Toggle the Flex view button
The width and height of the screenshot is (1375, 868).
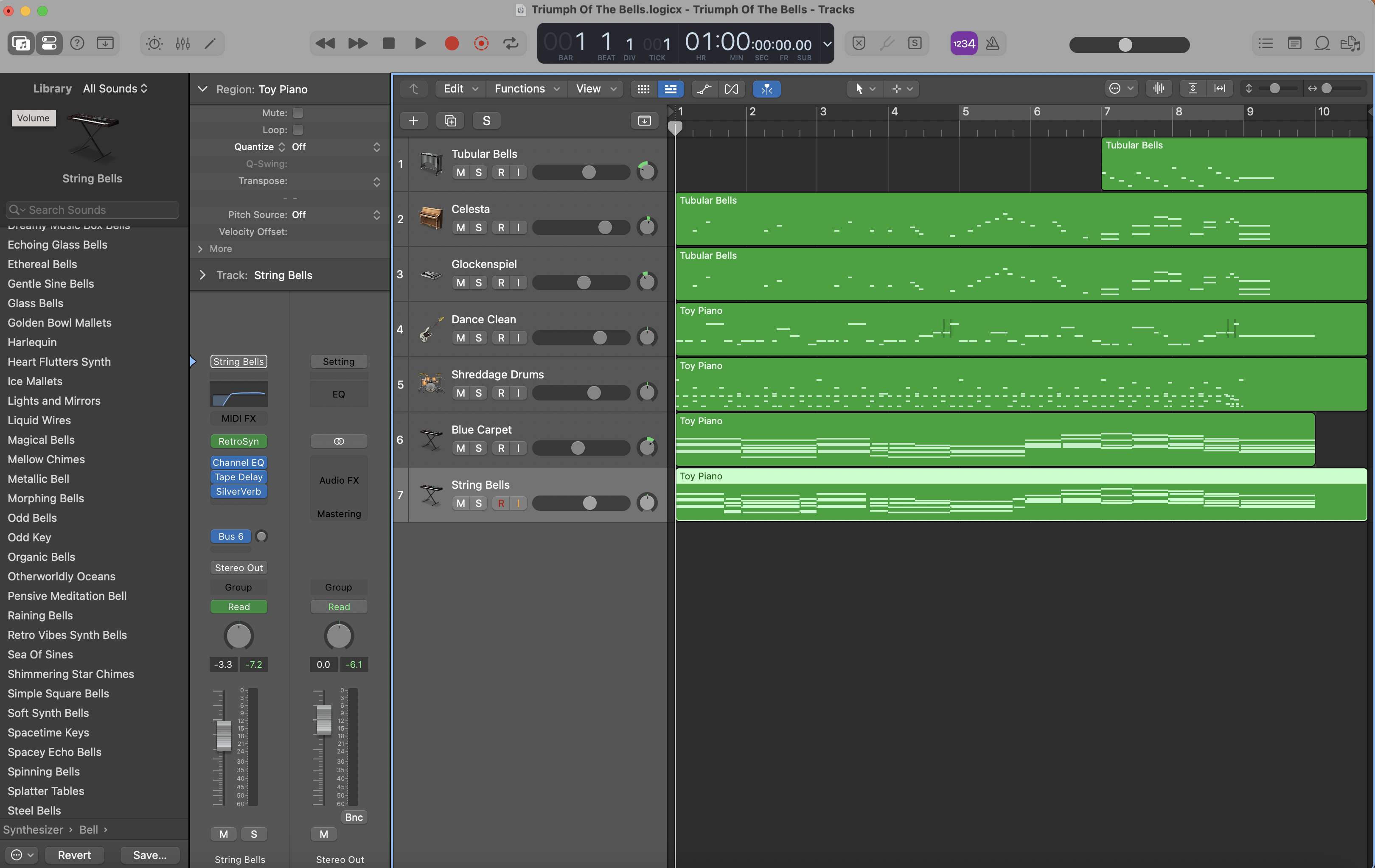tap(732, 89)
